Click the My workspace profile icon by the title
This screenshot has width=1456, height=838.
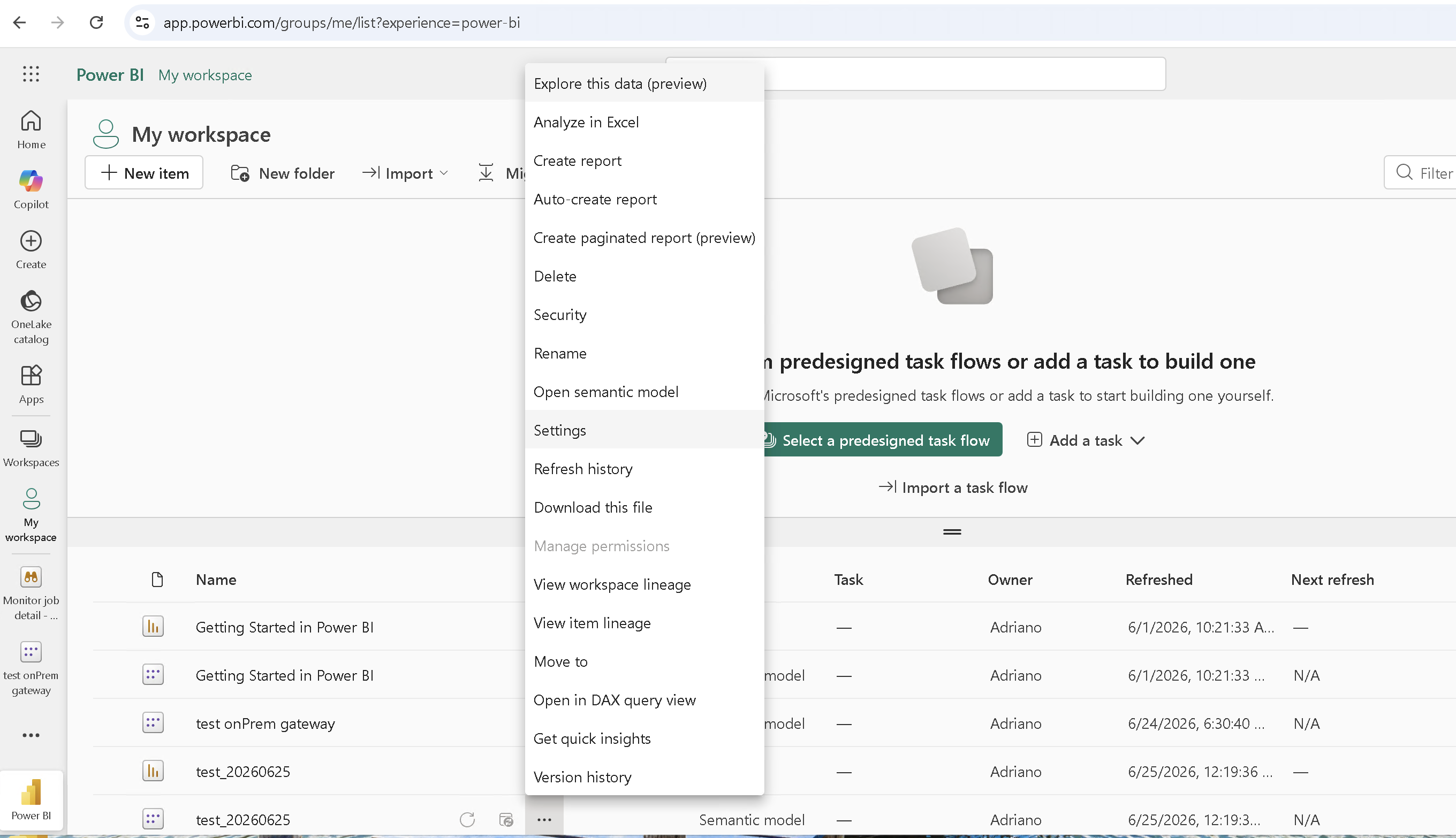(x=106, y=134)
